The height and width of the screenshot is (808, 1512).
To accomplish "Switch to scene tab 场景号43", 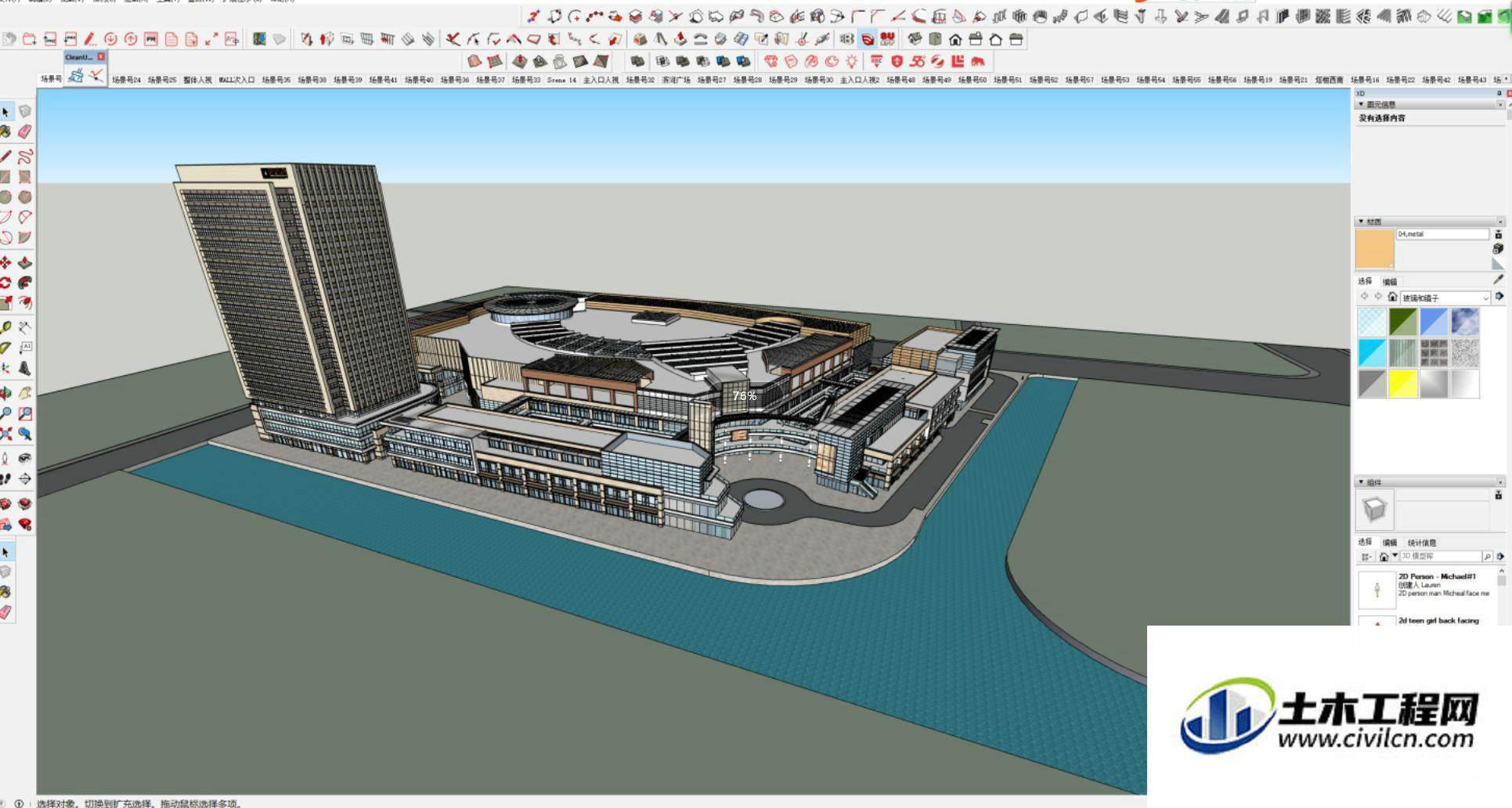I will tap(1472, 80).
